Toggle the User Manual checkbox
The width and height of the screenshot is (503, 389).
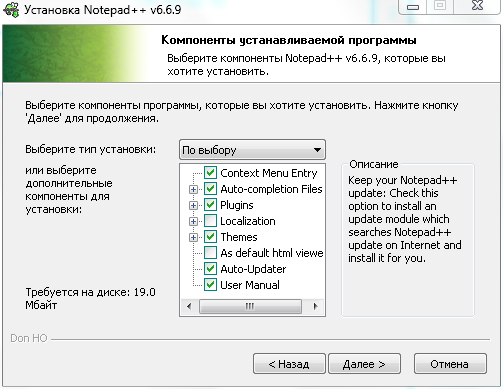coord(210,285)
